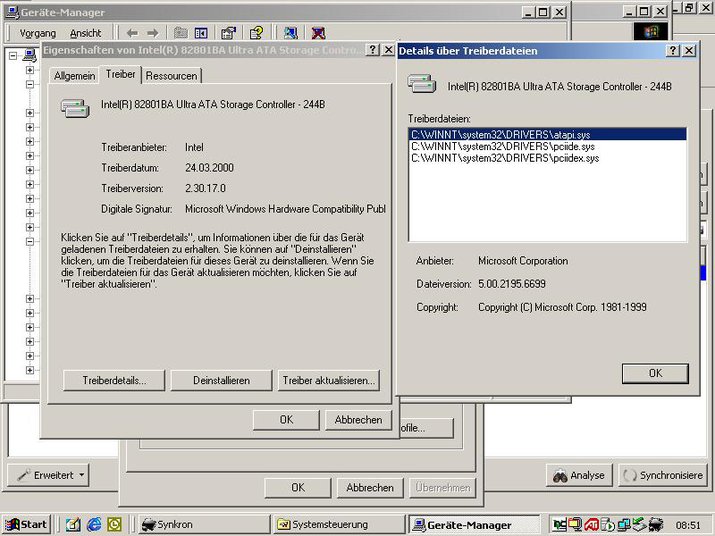Click the Geräte-Manager title bar icon
The width and height of the screenshot is (715, 536).
12,12
